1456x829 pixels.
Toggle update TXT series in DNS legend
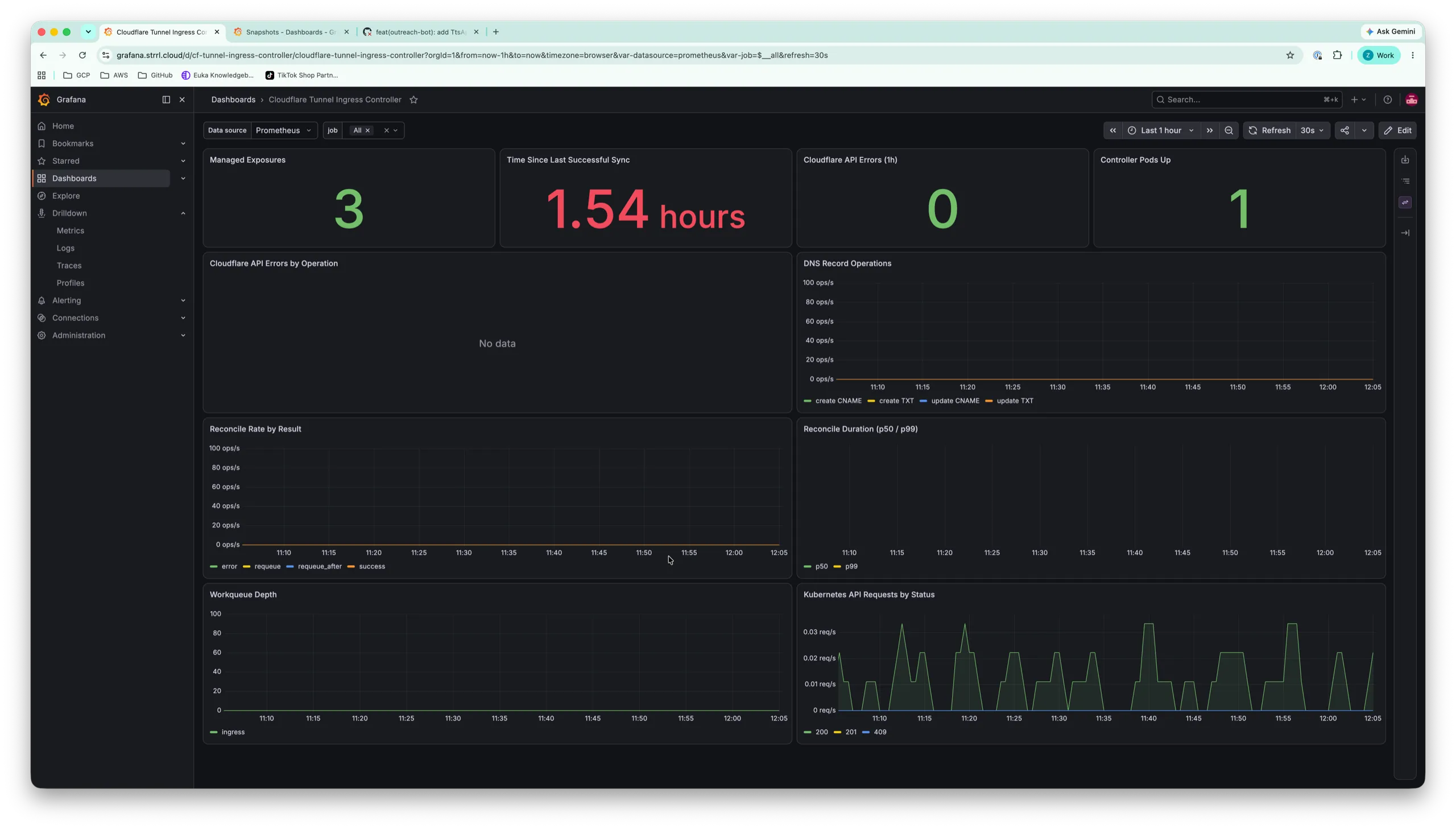(1015, 401)
